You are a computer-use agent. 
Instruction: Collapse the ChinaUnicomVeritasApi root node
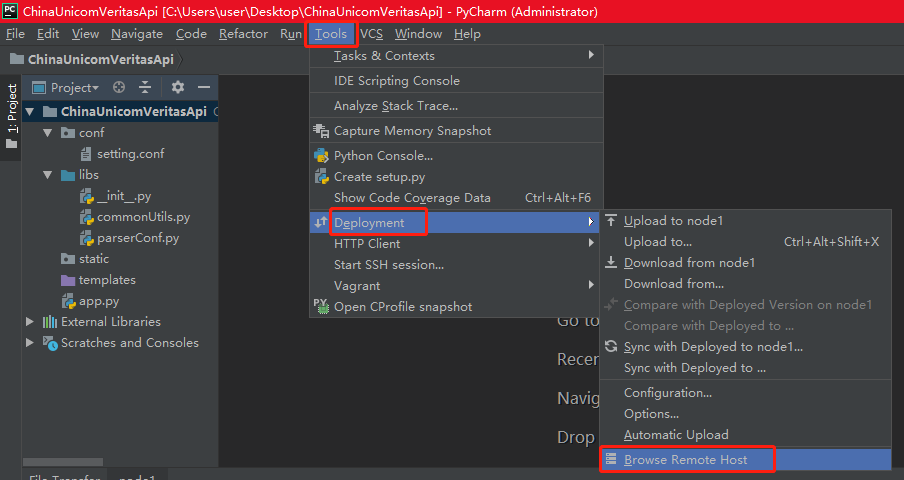[29, 111]
